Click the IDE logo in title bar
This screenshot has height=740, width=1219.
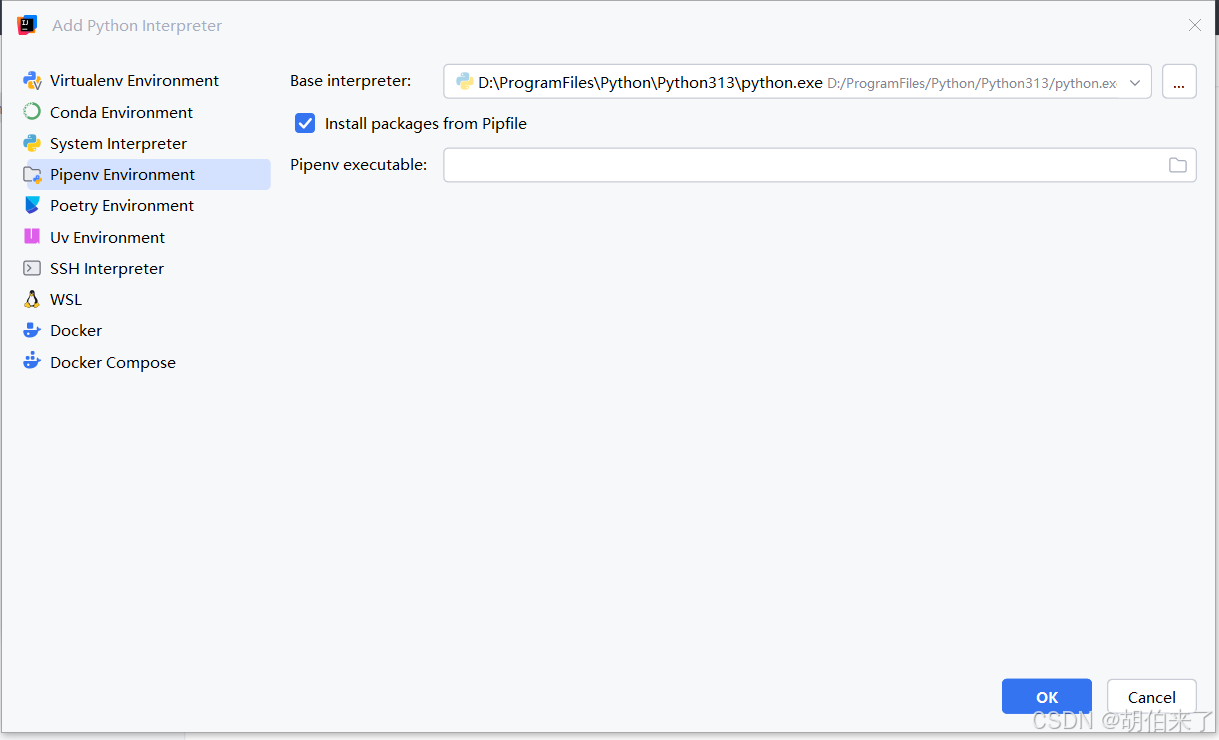click(27, 25)
